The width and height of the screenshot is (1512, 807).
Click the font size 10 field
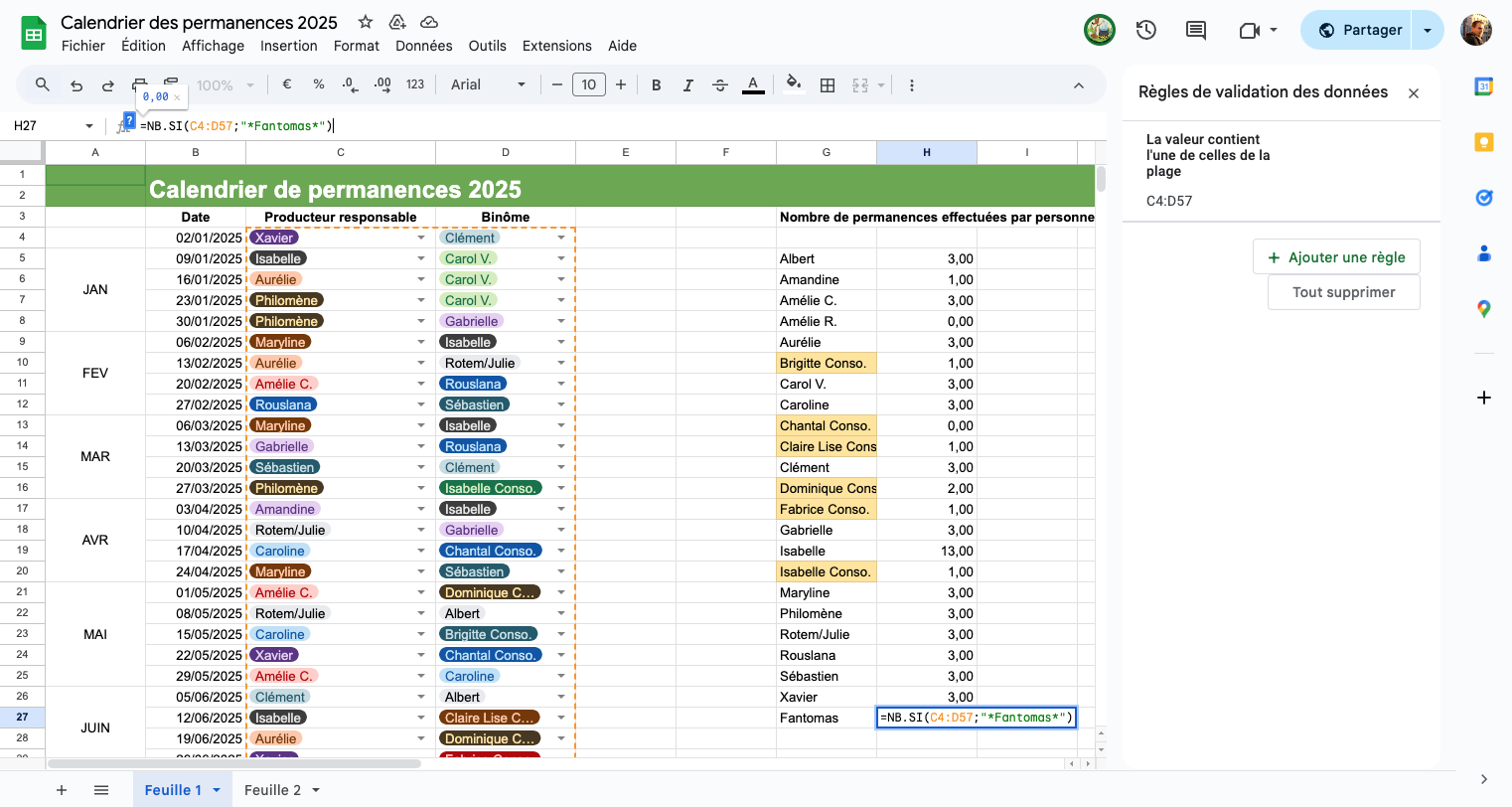tap(589, 84)
